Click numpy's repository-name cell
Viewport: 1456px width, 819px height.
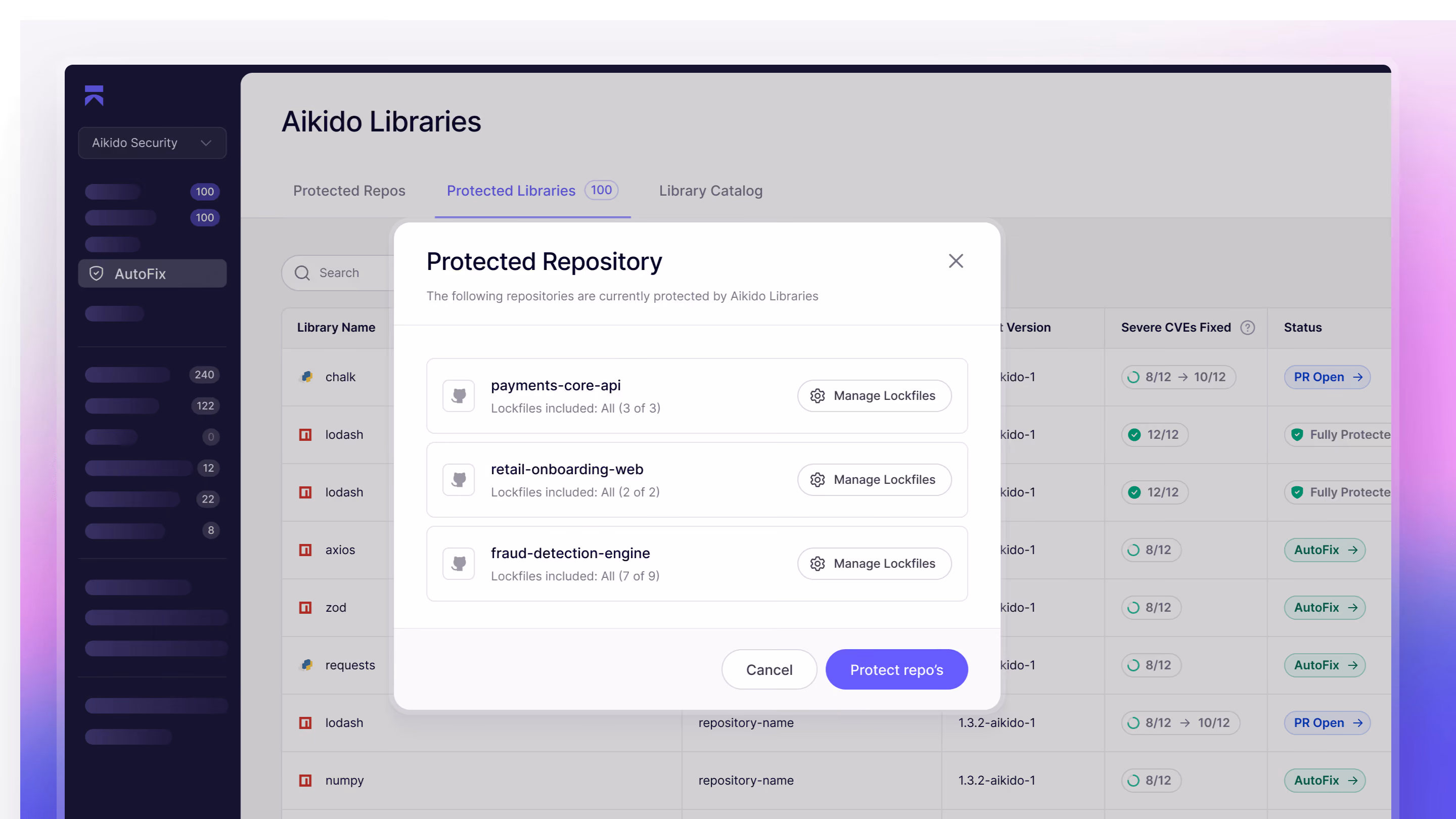pos(746,781)
